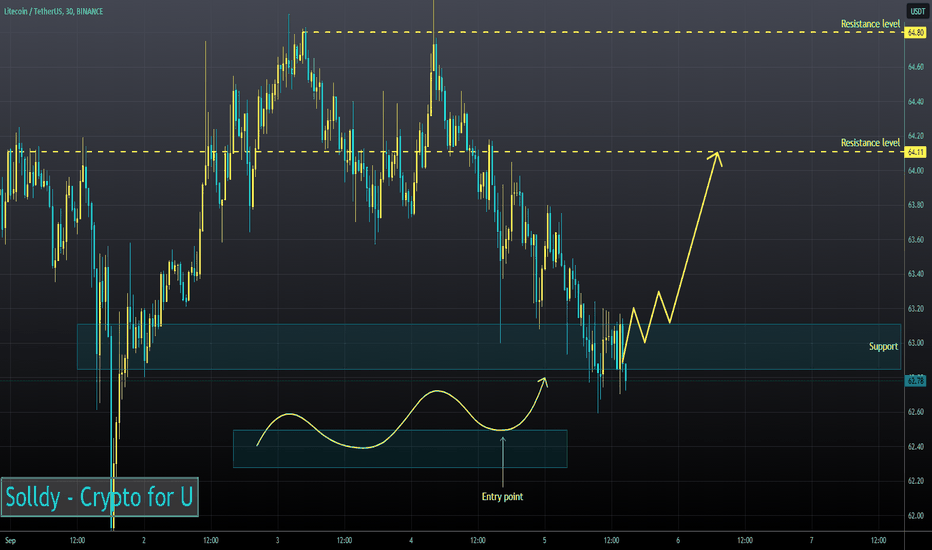Click the date label 4 on time axis
This screenshot has height=550, width=932.
pos(411,540)
